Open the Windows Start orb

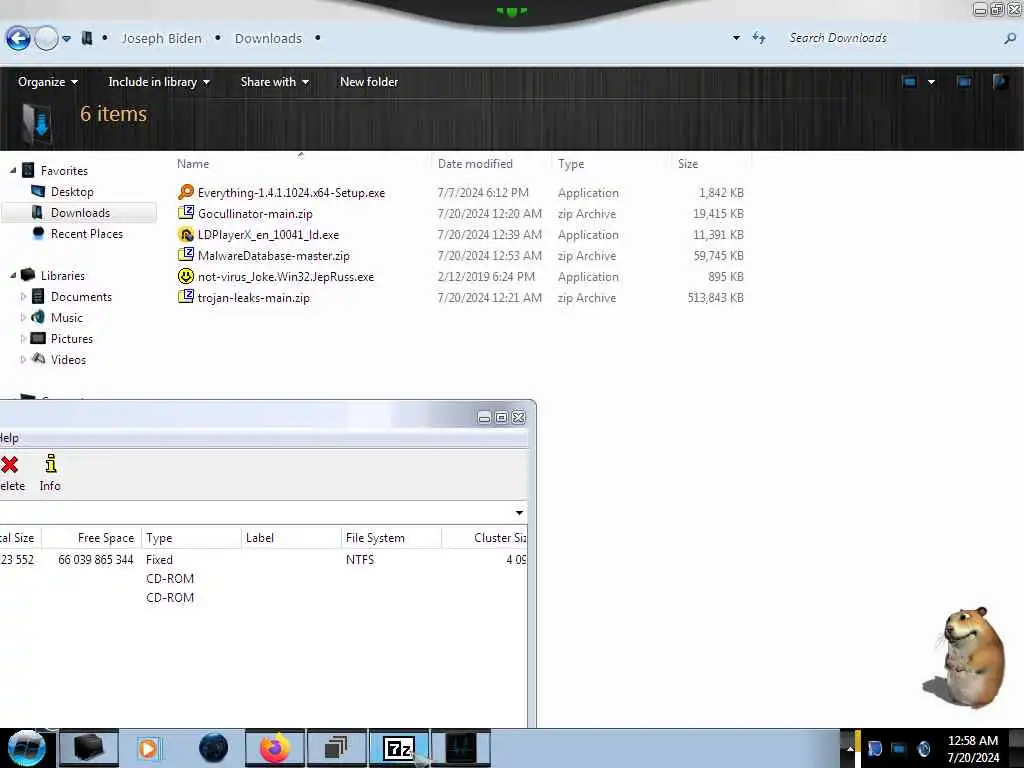tap(27, 748)
